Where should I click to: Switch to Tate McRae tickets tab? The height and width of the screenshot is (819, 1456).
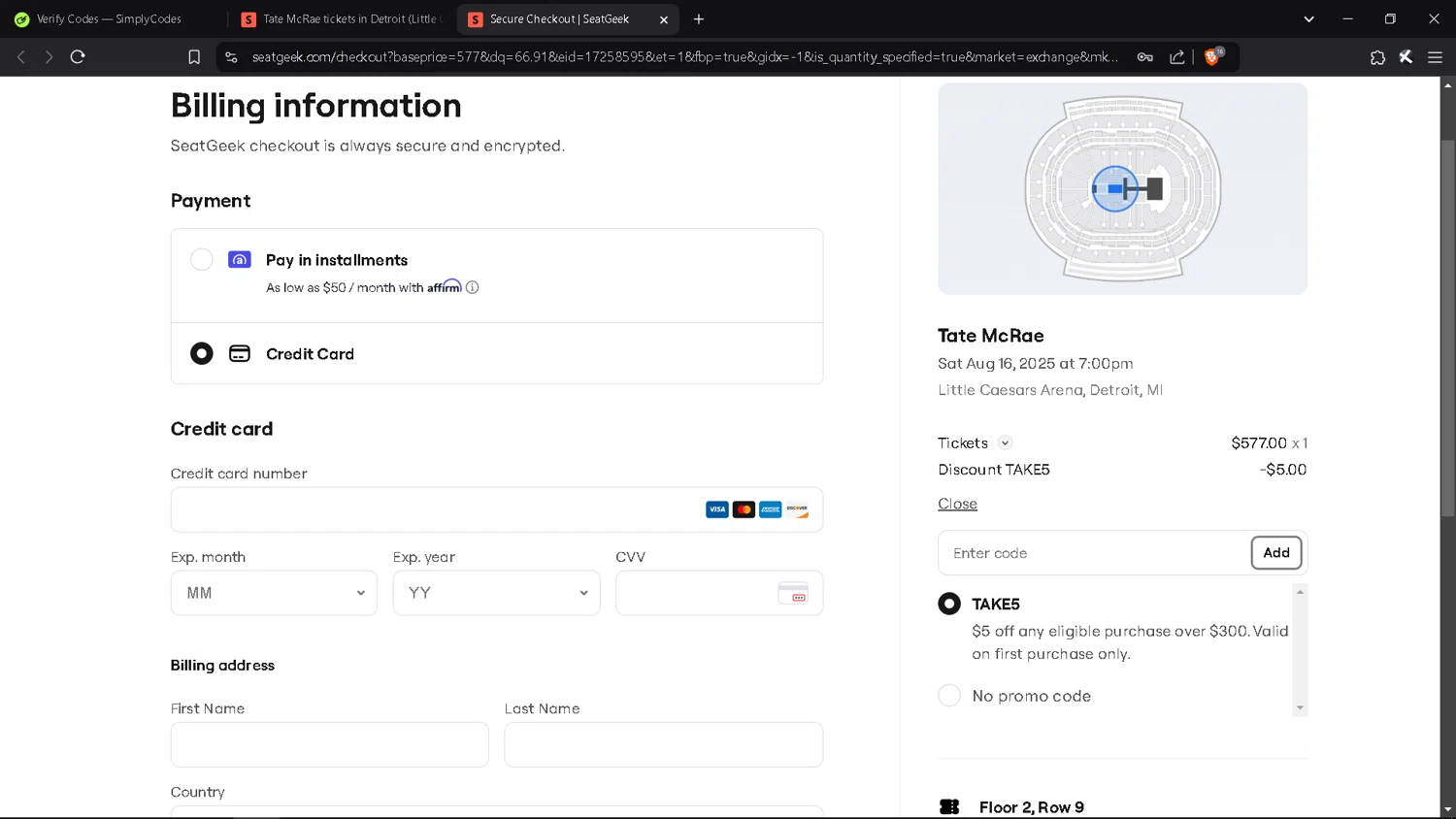pos(342,19)
